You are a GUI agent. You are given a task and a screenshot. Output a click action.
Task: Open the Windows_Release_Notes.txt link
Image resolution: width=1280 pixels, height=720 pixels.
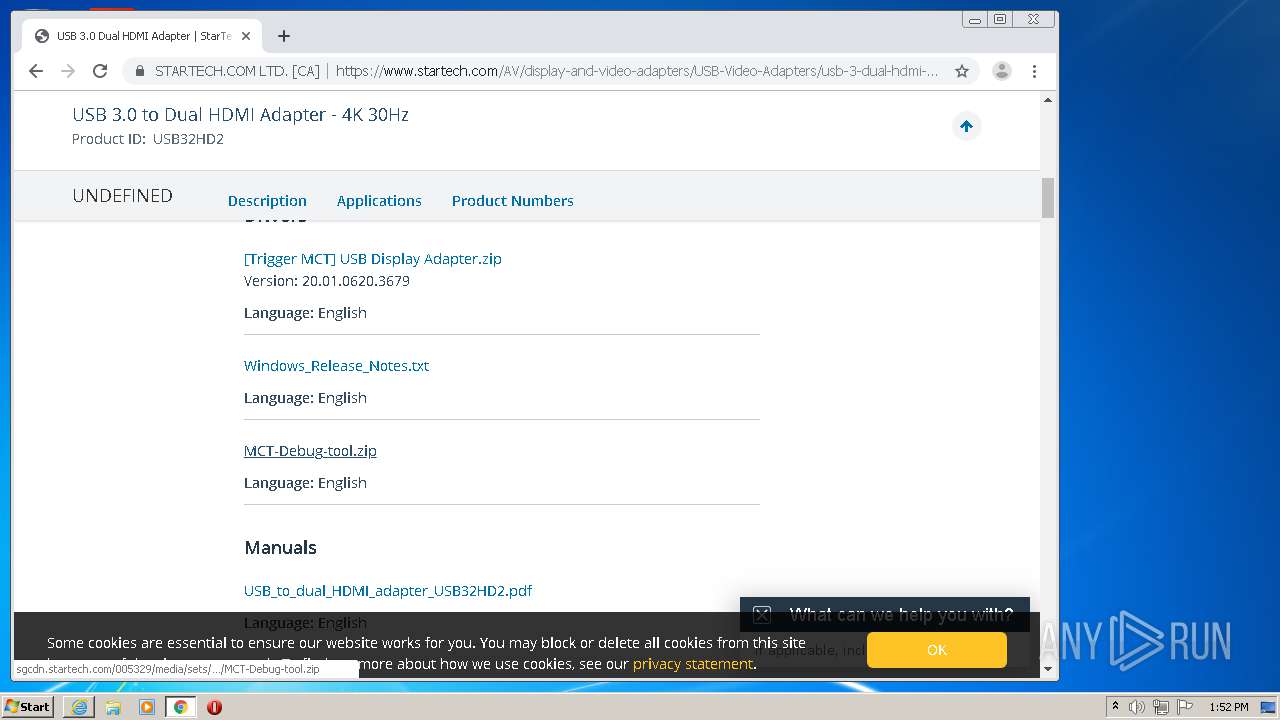pos(336,365)
